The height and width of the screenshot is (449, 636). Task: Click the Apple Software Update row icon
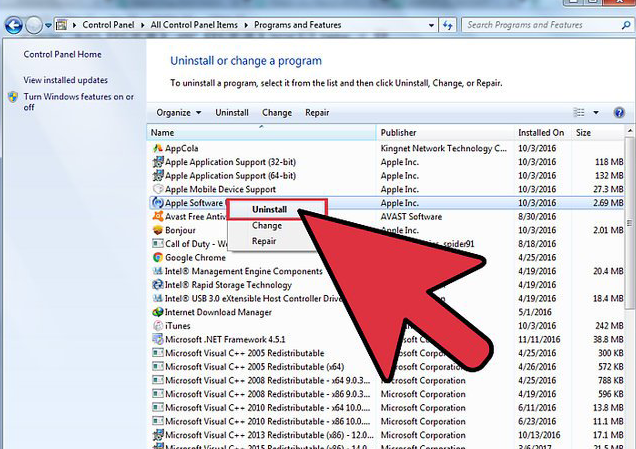coord(157,203)
